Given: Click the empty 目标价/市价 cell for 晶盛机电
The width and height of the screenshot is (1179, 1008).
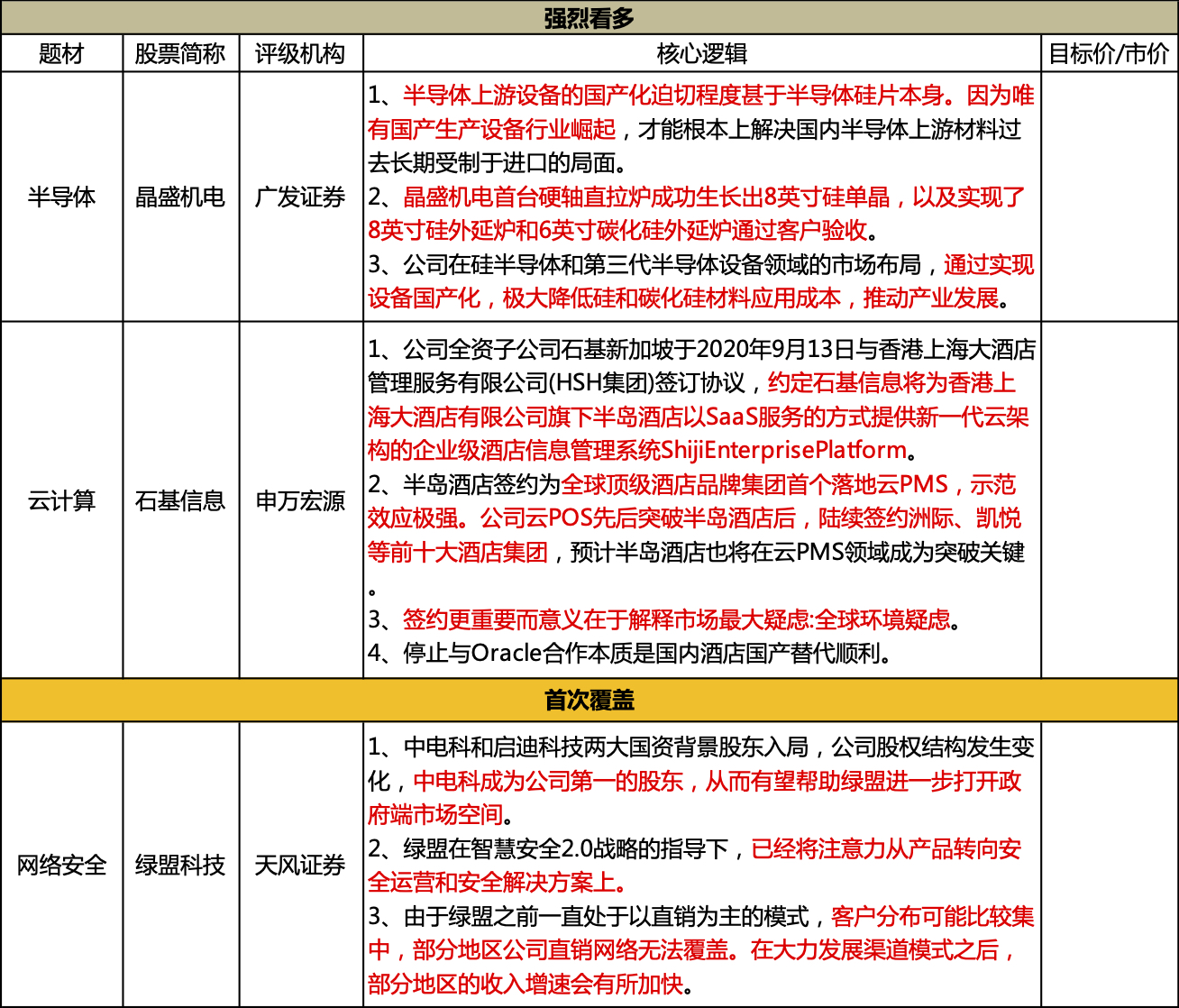Looking at the screenshot, I should point(1110,197).
